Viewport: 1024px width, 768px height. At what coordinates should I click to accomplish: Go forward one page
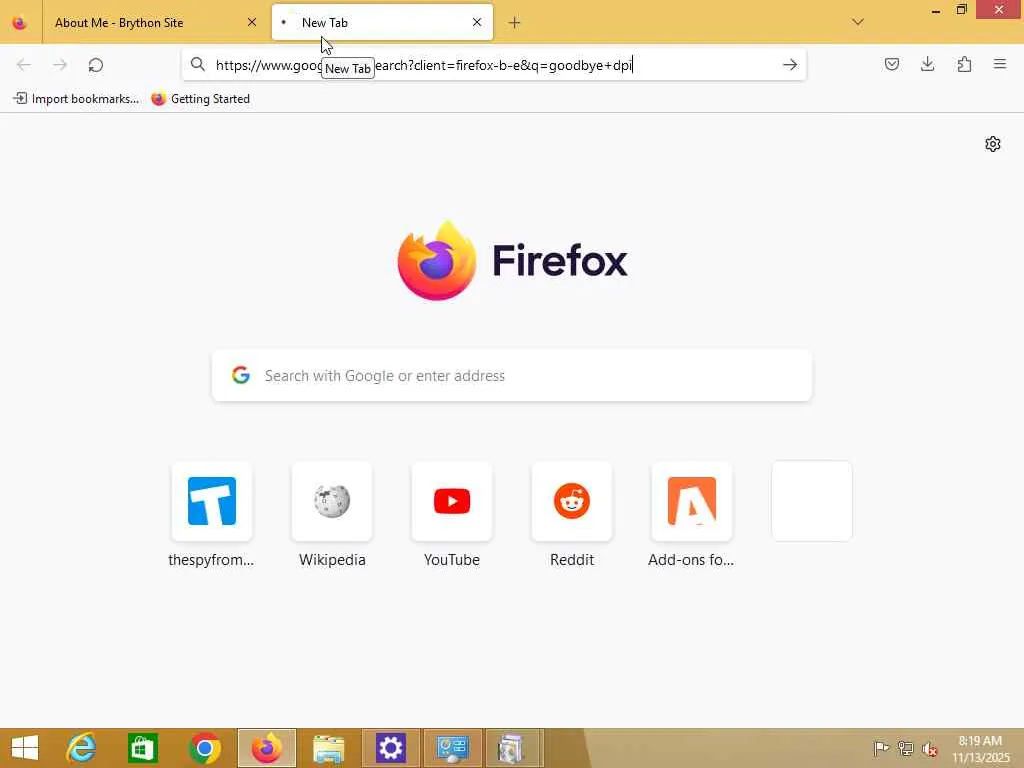[x=60, y=65]
